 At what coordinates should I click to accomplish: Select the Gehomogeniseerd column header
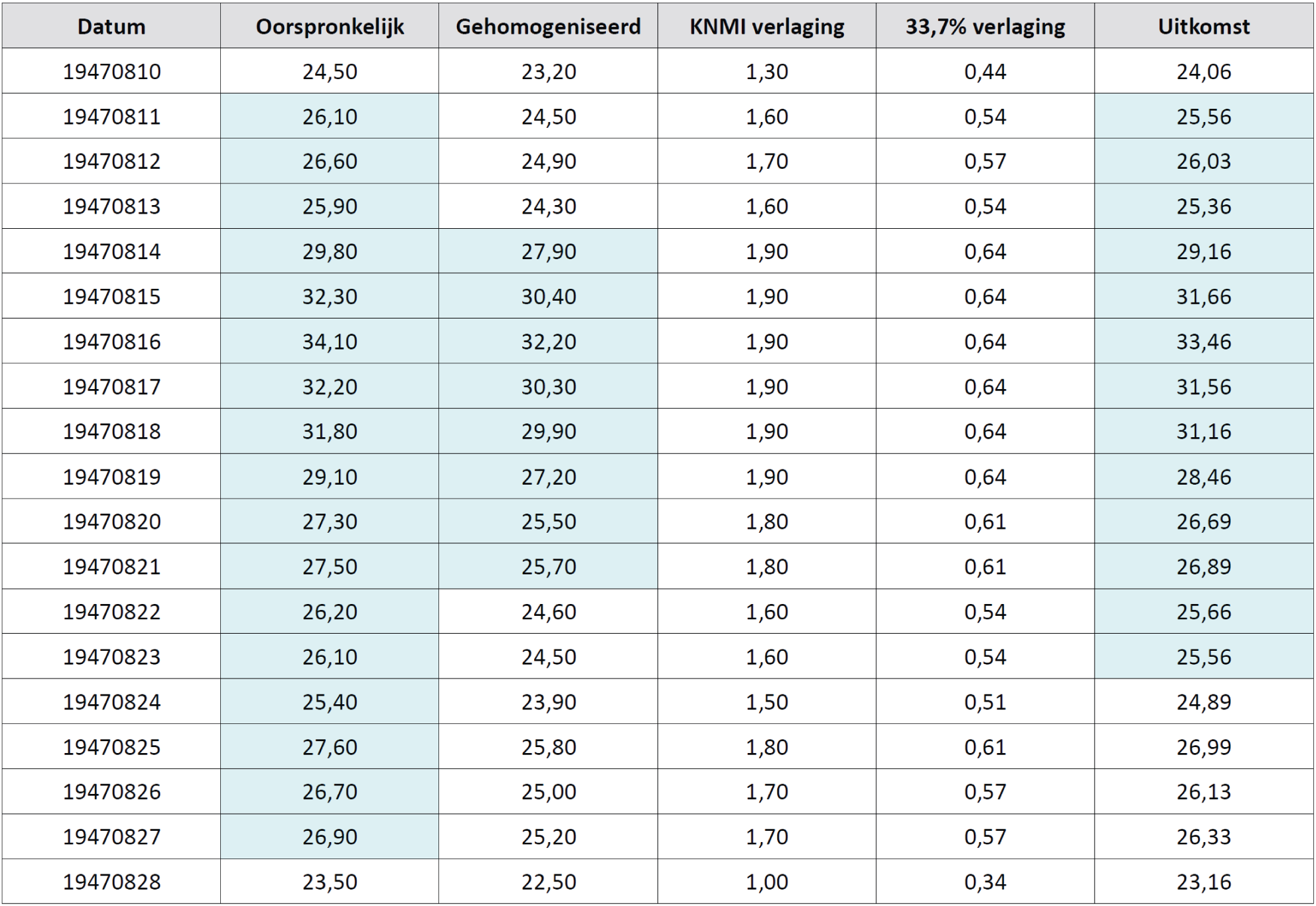point(548,26)
